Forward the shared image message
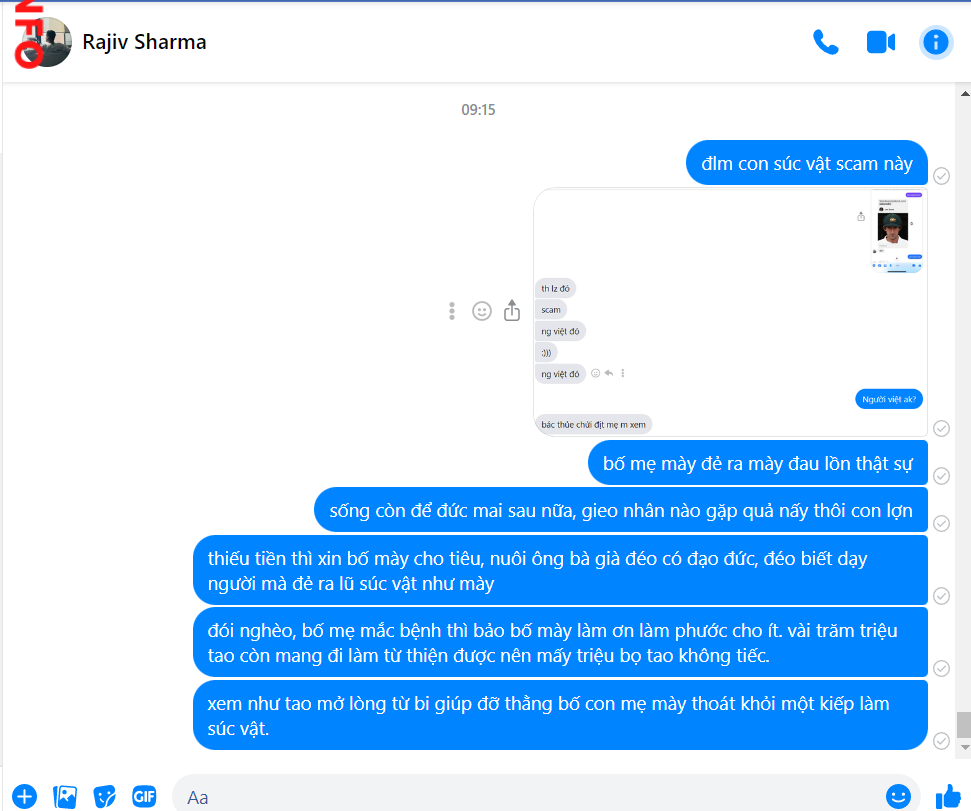The image size is (971, 811). click(512, 311)
